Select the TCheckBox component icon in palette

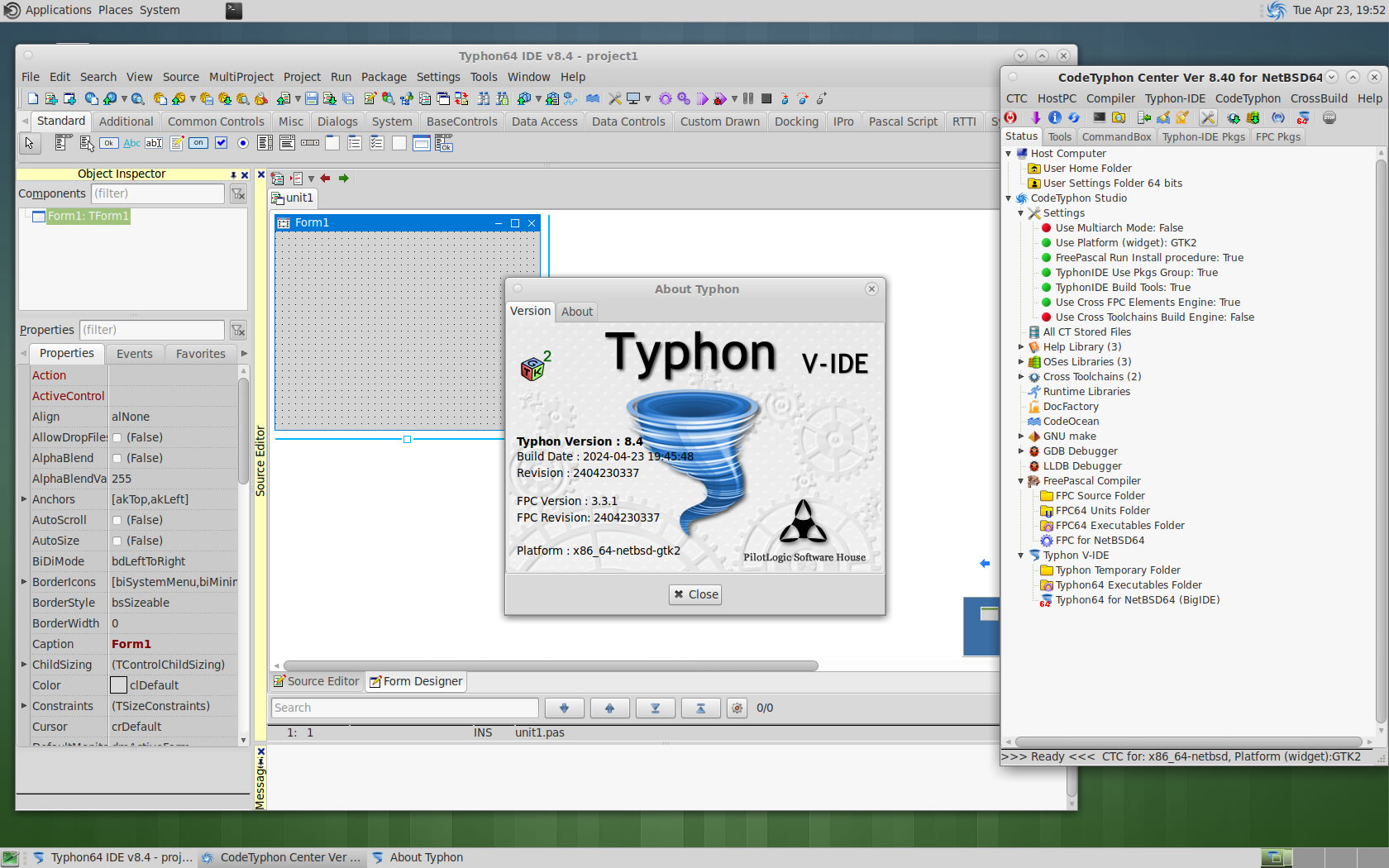coord(221,143)
